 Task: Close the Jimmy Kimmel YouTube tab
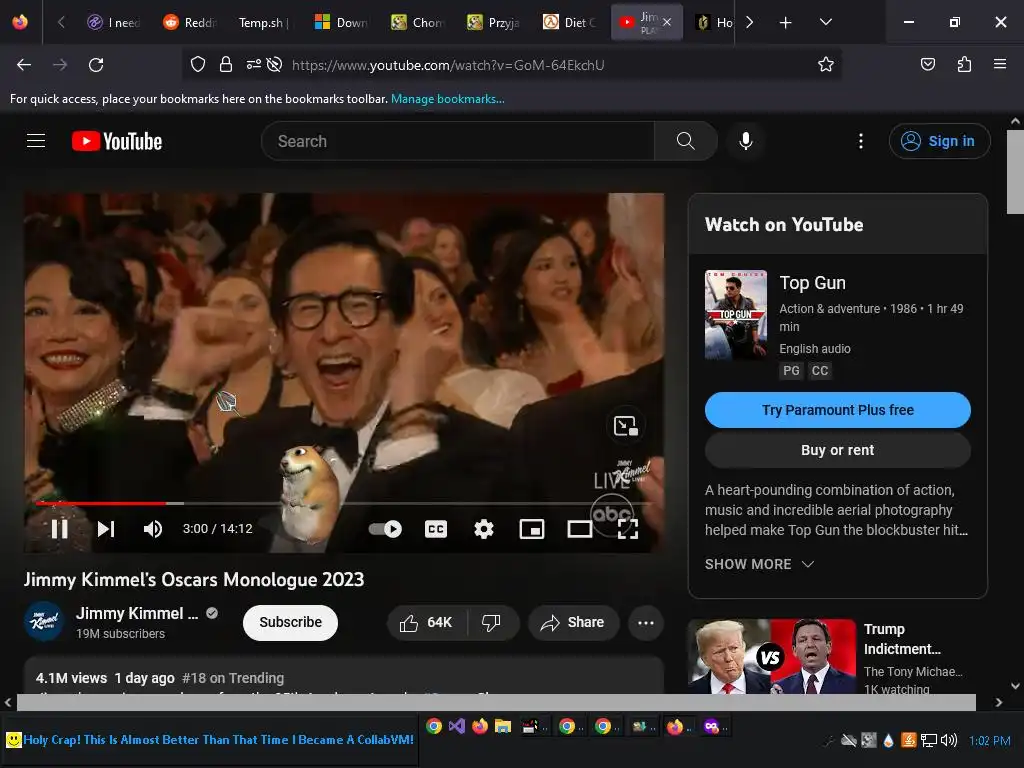pyautogui.click(x=667, y=22)
